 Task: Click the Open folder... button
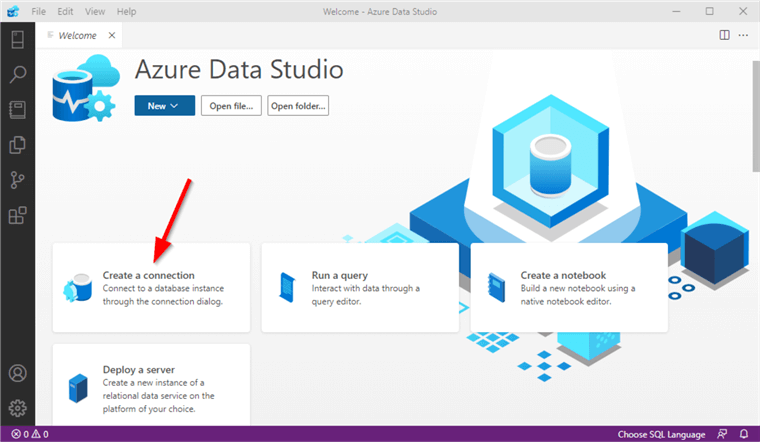point(298,106)
